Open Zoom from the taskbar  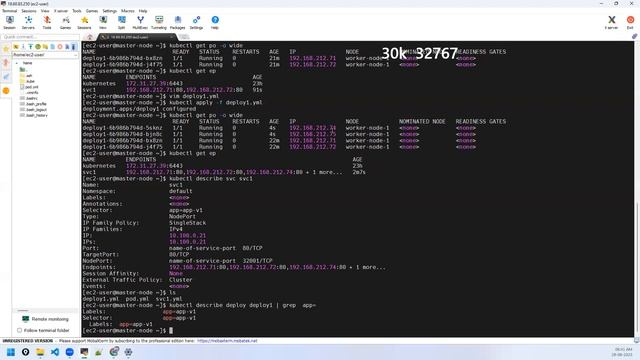click(x=69, y=352)
